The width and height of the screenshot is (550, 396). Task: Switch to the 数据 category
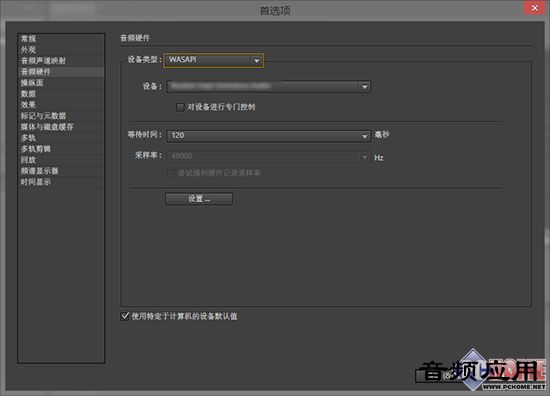pos(61,94)
